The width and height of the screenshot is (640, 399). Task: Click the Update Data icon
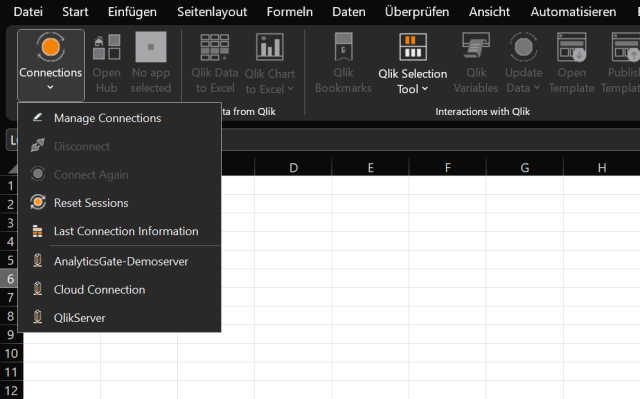coord(524,47)
